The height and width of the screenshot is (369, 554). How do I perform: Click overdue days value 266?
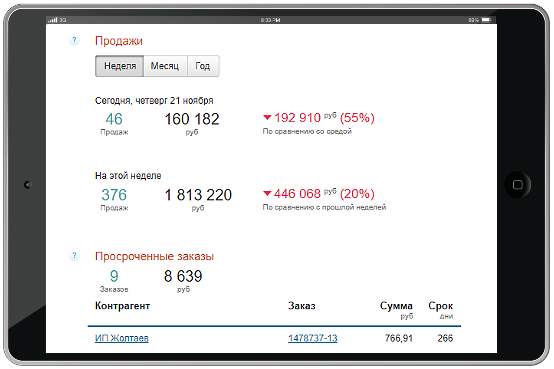pos(445,338)
